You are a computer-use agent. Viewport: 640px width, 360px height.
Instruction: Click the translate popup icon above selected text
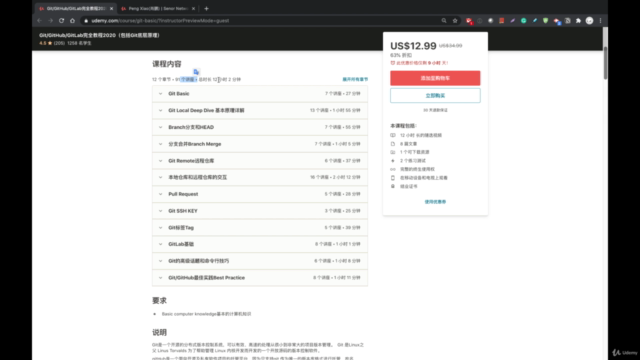pos(196,72)
